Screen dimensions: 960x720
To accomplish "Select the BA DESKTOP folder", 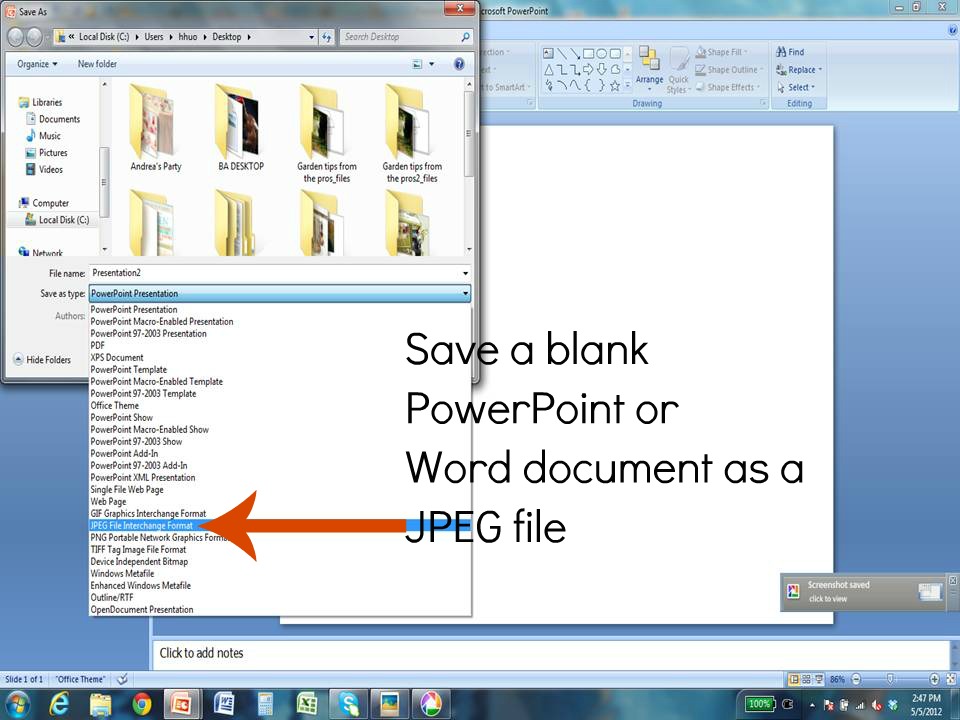I will point(241,129).
